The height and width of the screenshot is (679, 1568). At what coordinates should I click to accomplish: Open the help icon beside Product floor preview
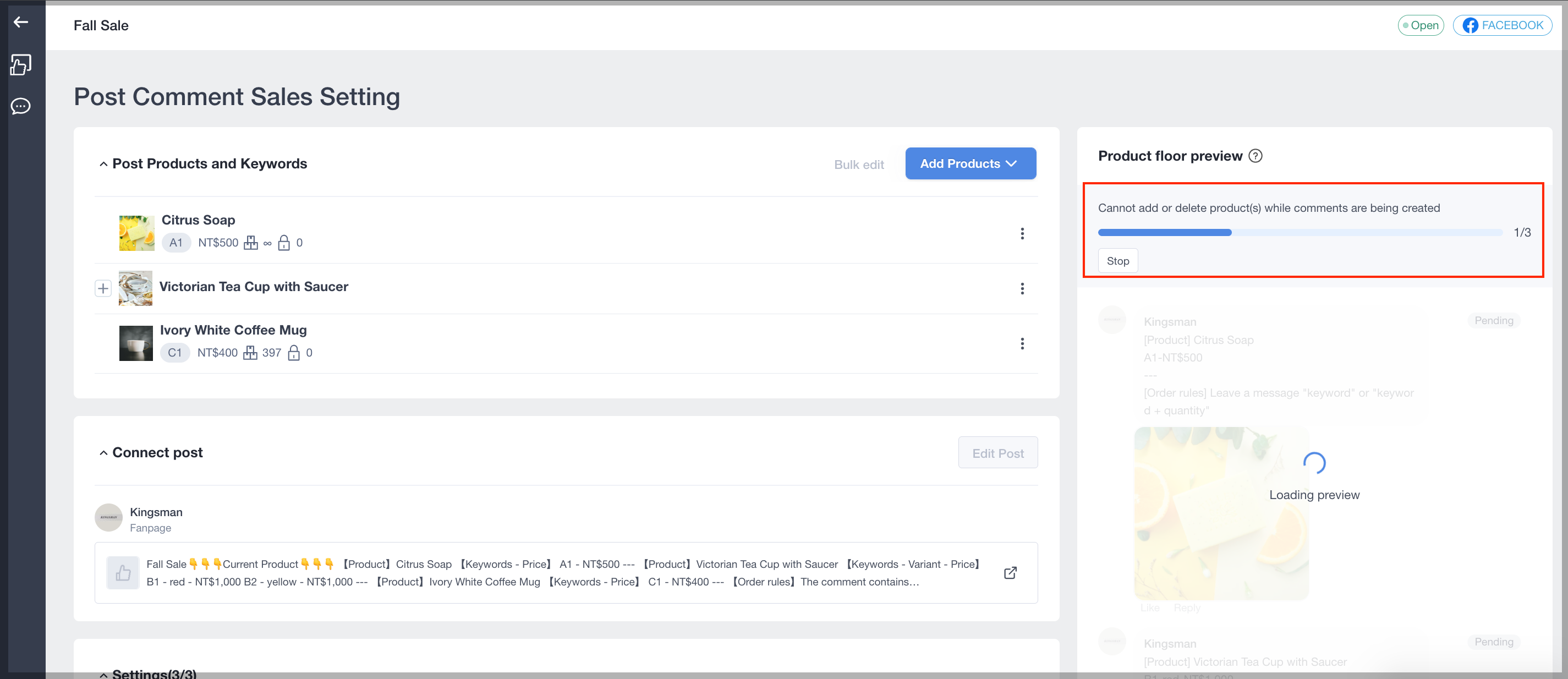point(1255,156)
